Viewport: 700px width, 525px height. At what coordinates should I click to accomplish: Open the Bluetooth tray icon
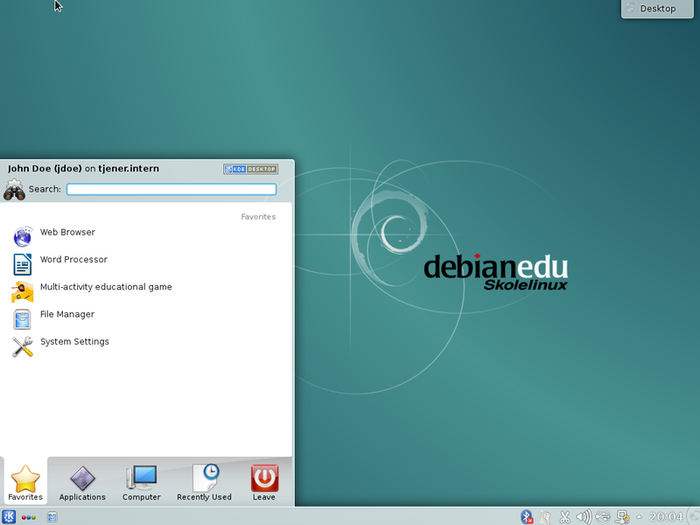527,517
